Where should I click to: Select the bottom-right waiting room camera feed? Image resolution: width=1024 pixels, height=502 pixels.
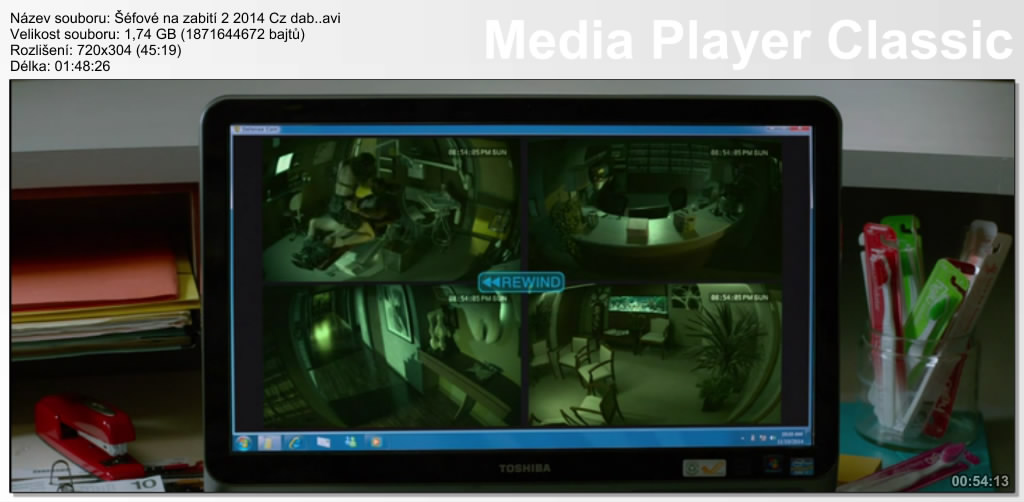tap(653, 356)
